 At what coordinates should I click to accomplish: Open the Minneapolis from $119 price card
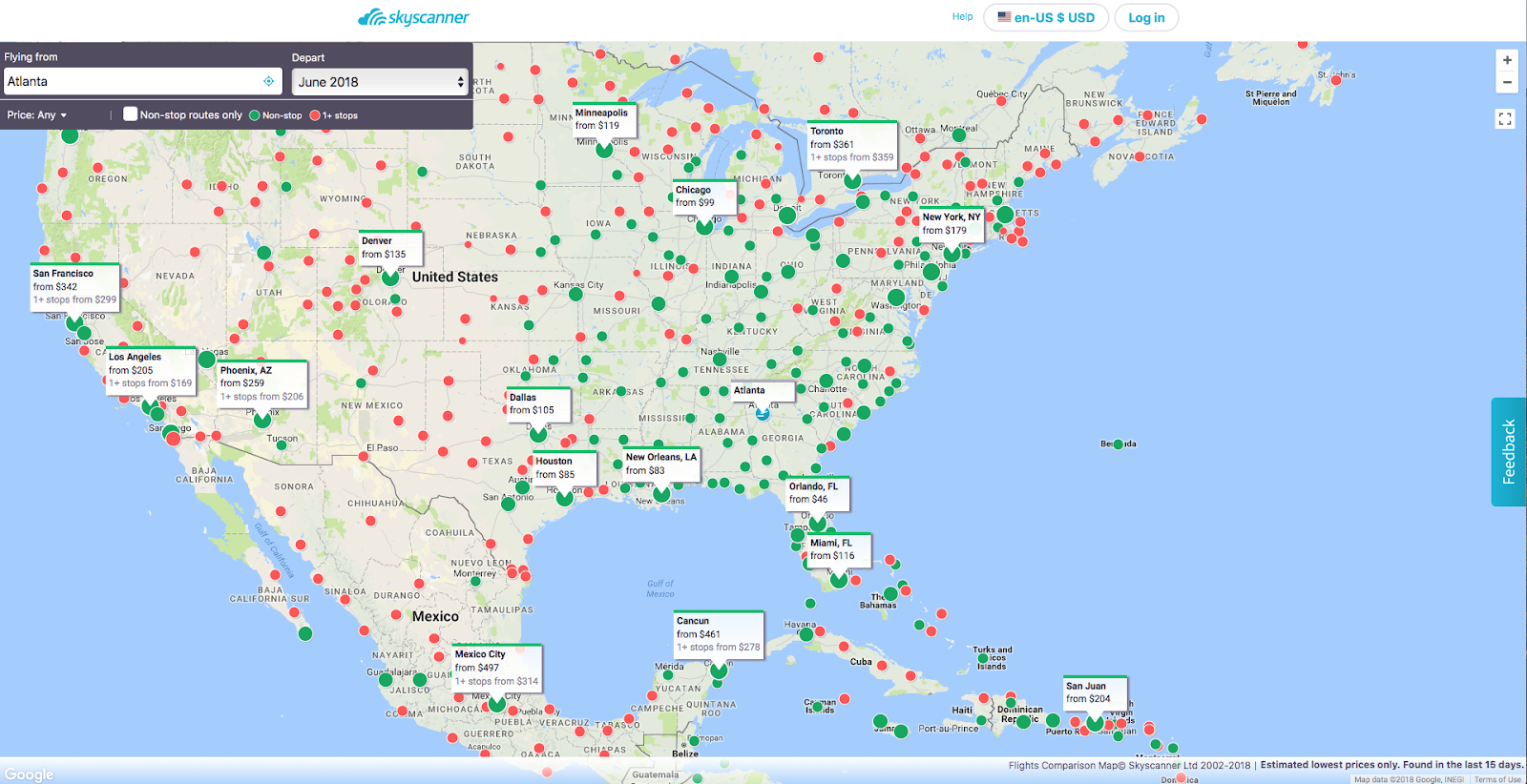605,119
